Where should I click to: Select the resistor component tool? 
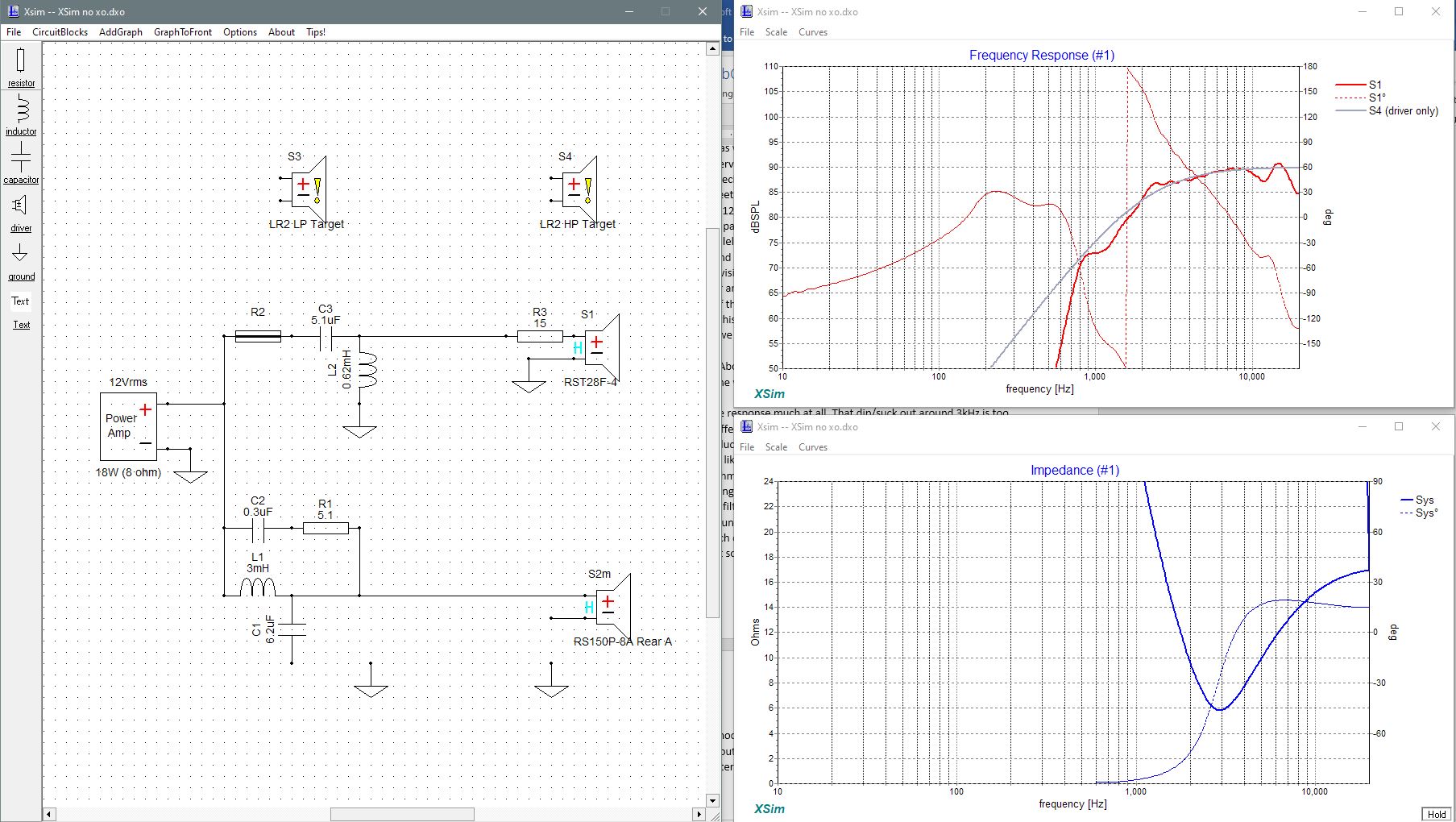click(x=21, y=67)
